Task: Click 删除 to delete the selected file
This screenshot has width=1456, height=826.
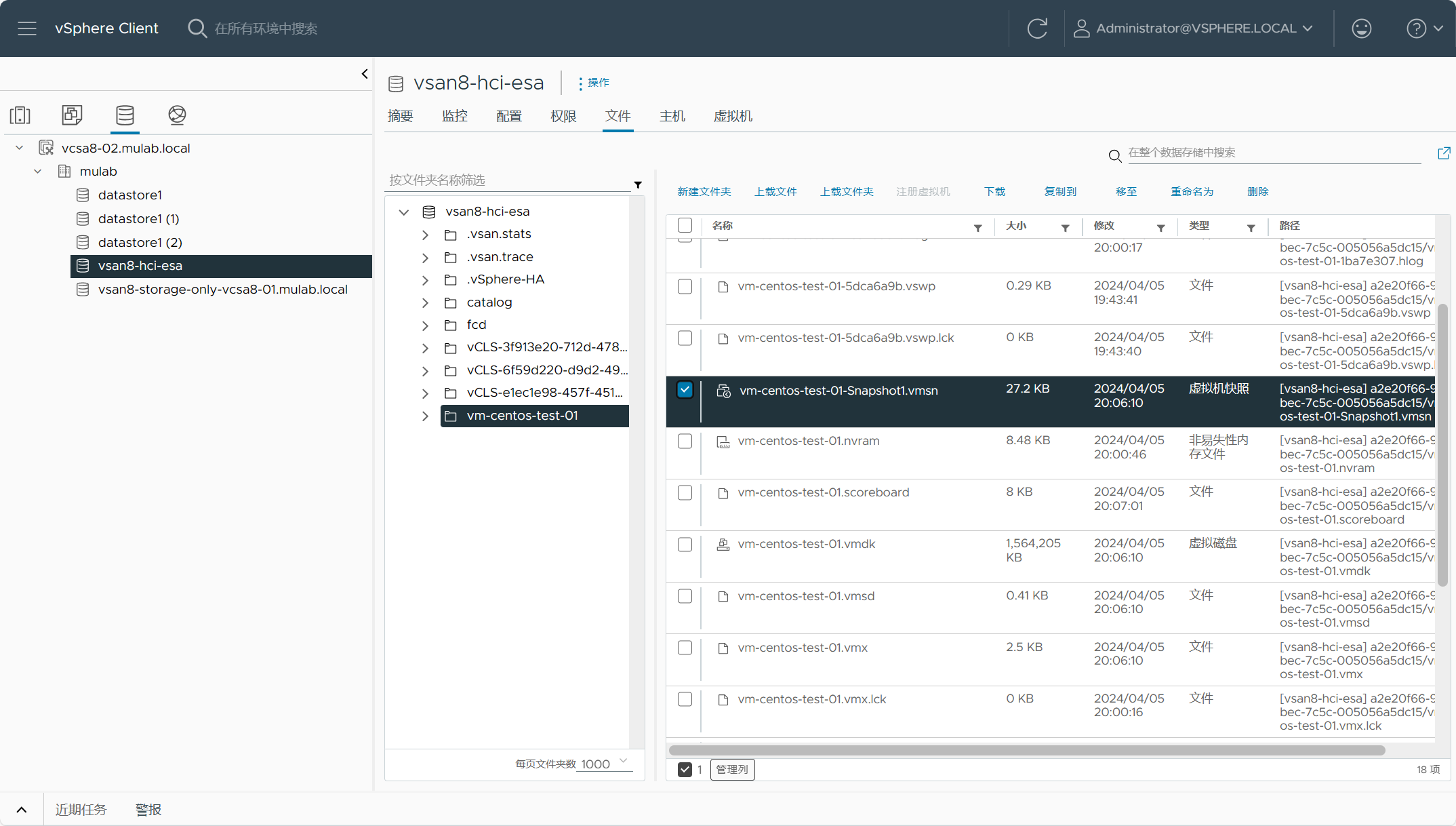Action: click(x=1258, y=192)
